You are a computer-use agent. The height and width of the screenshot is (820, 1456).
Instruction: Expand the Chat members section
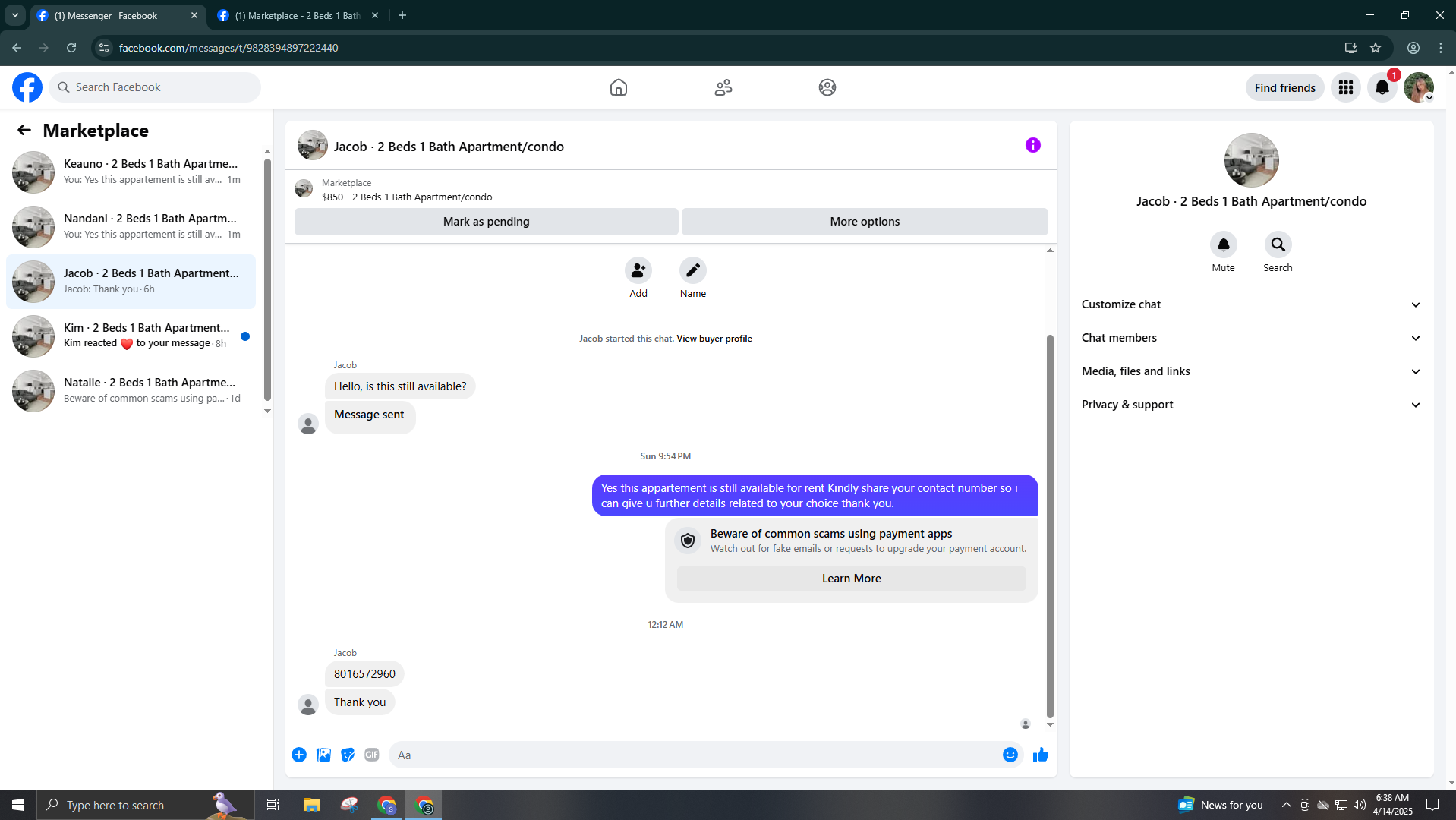(x=1251, y=338)
